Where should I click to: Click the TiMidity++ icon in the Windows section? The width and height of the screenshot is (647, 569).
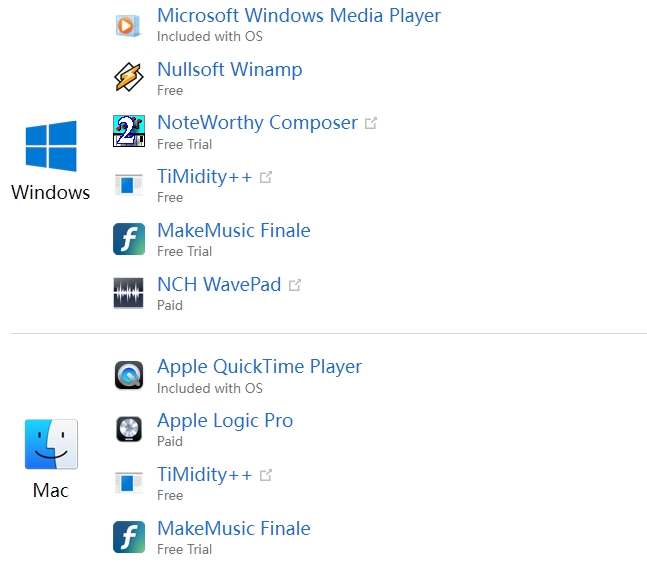(x=129, y=185)
